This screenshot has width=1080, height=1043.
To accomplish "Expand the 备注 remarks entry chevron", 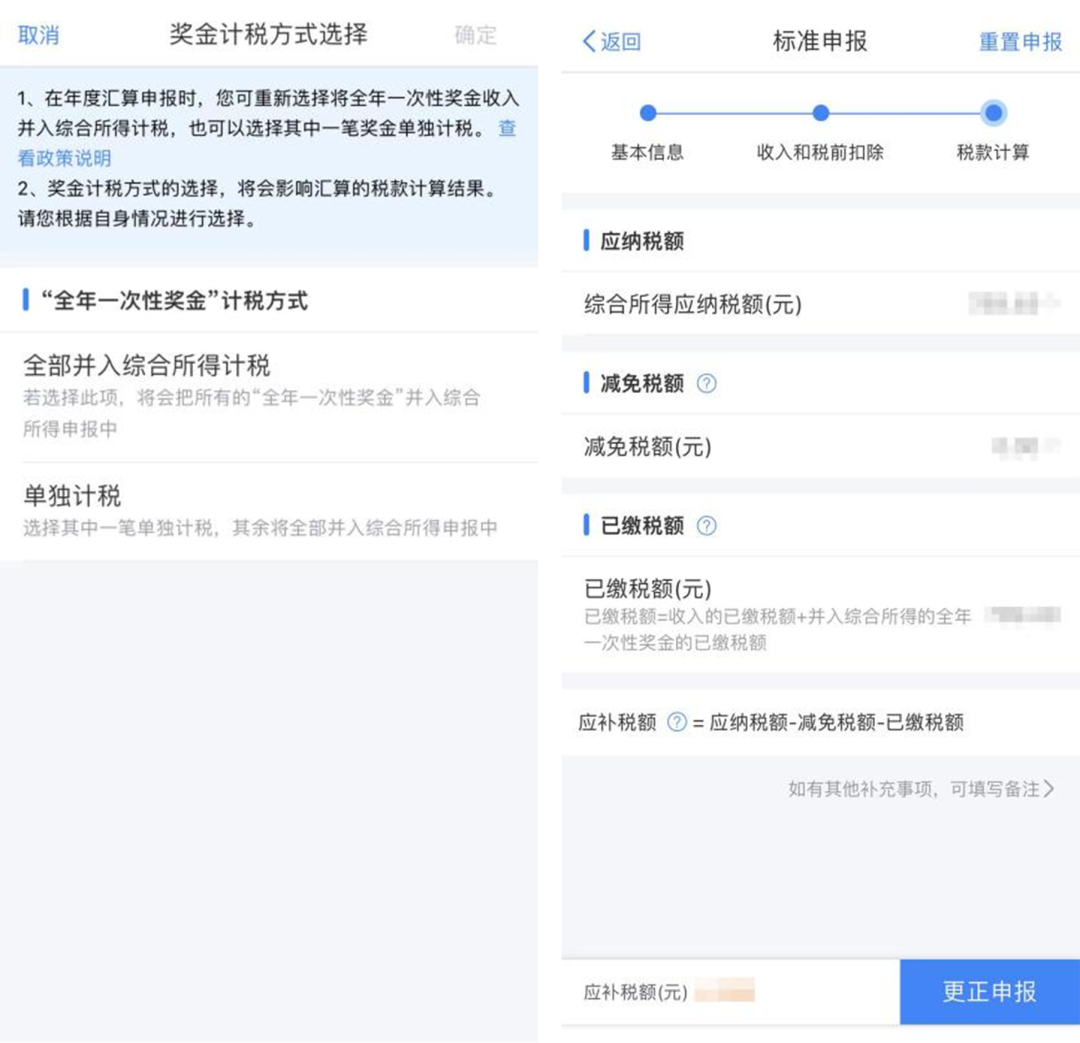I will 1050,788.
